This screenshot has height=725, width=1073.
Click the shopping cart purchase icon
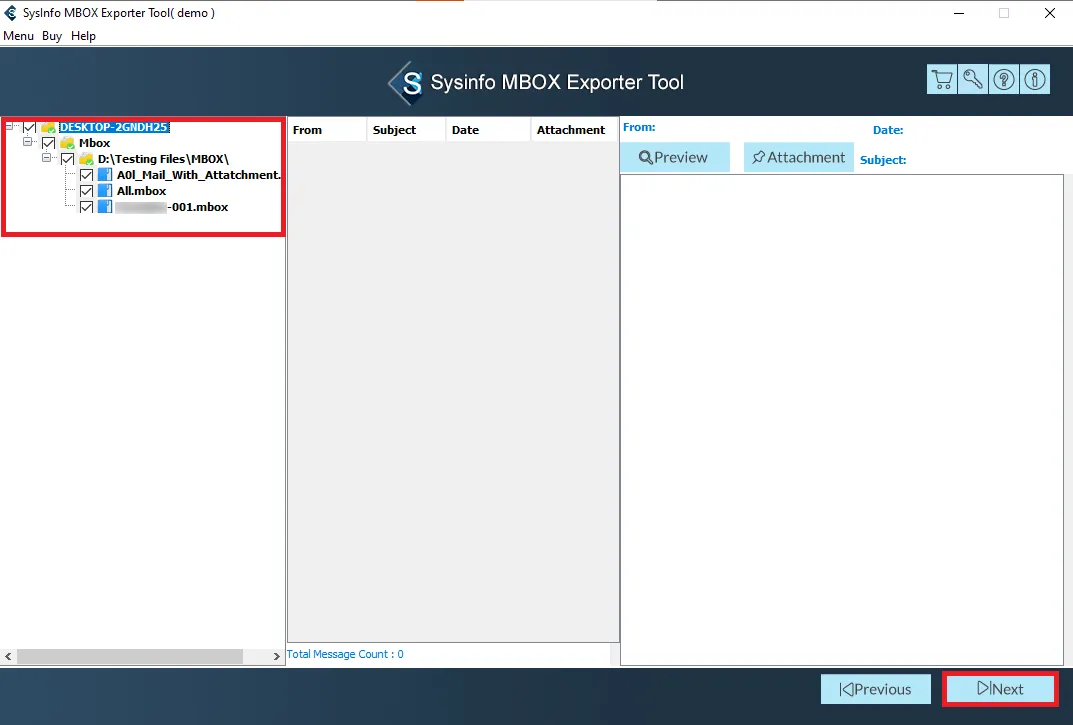tap(941, 80)
